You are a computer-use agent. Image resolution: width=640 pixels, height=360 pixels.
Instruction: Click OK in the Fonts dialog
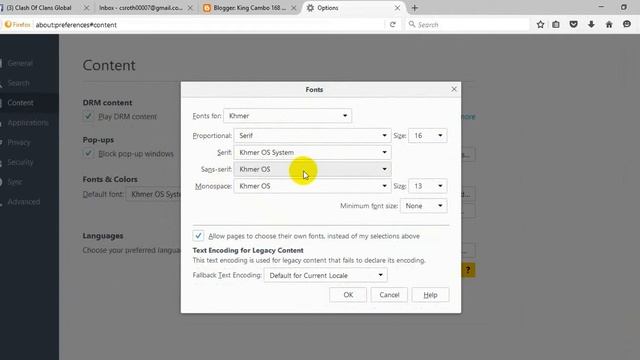click(348, 295)
